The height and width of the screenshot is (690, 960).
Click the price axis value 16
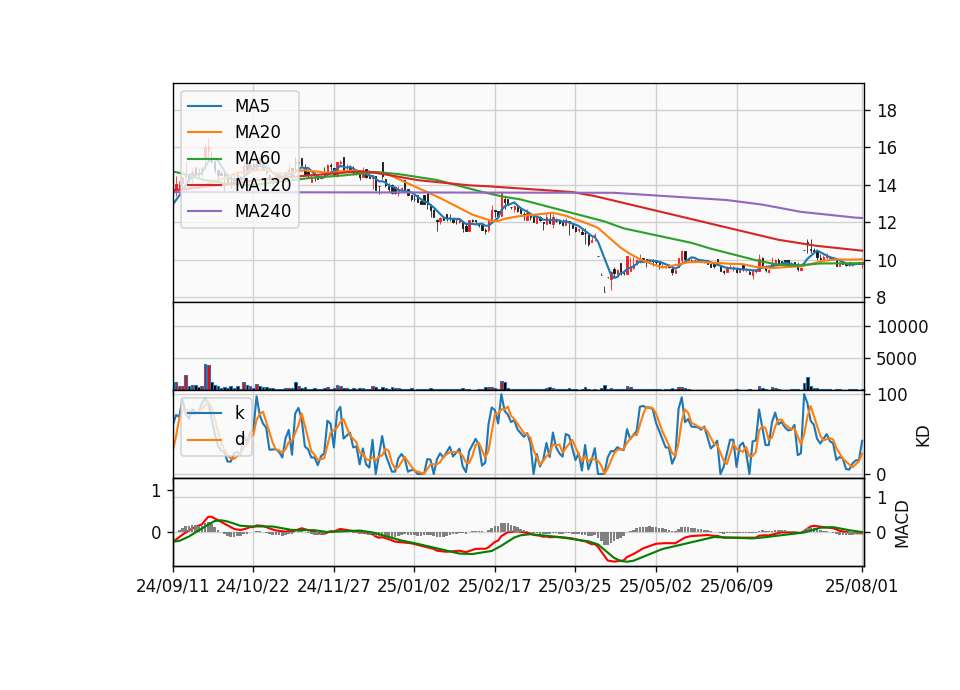887,148
